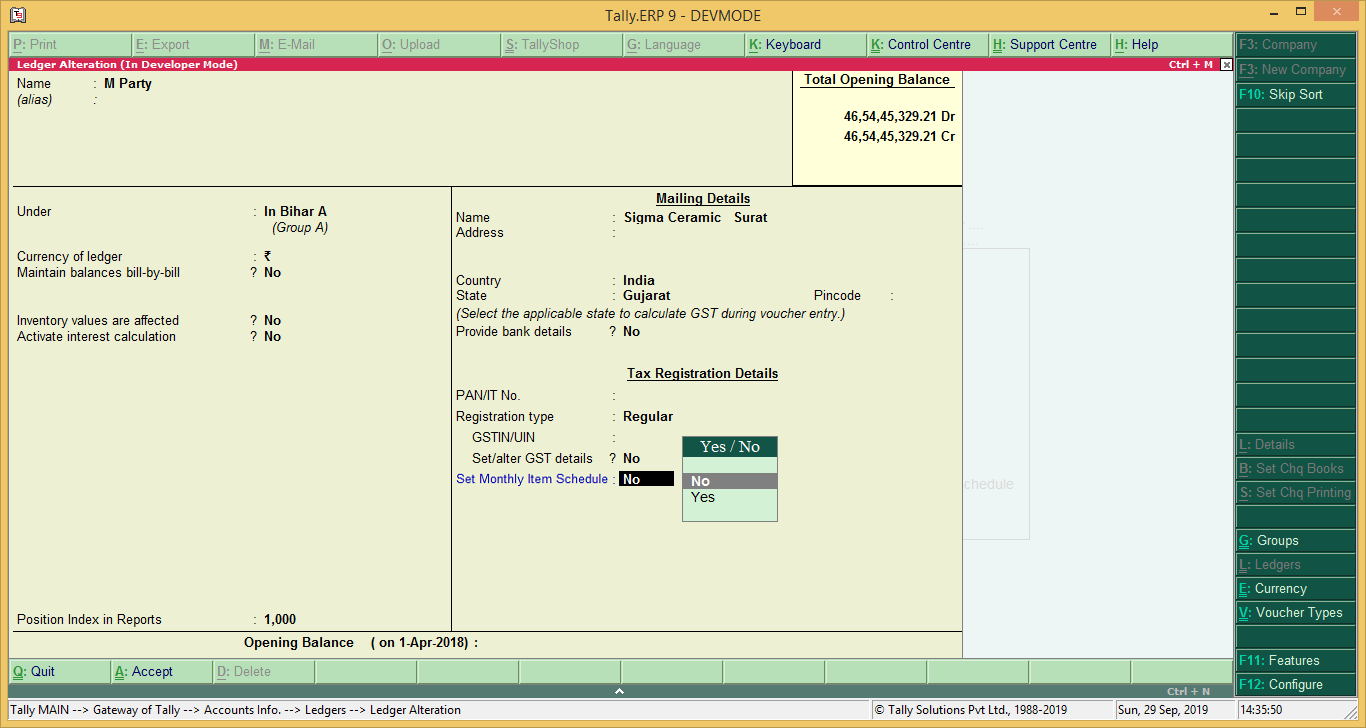Image resolution: width=1366 pixels, height=728 pixels.
Task: Switch to Ledgers in the sidebar
Action: point(1295,564)
